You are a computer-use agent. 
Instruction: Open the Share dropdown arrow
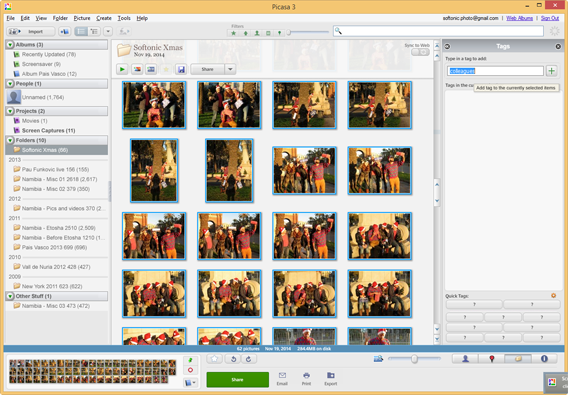point(230,69)
